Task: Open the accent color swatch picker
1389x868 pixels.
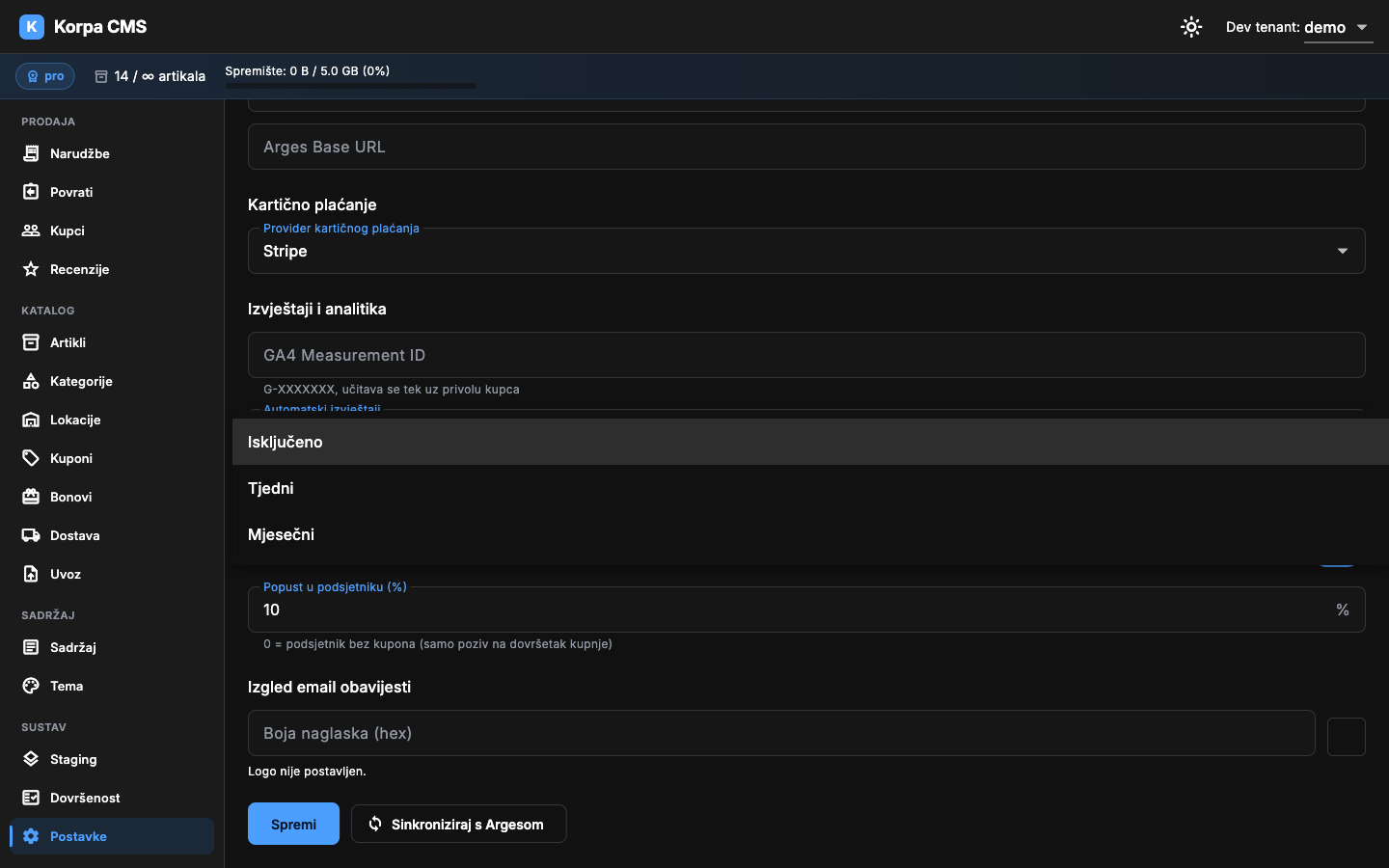Action: [1347, 737]
